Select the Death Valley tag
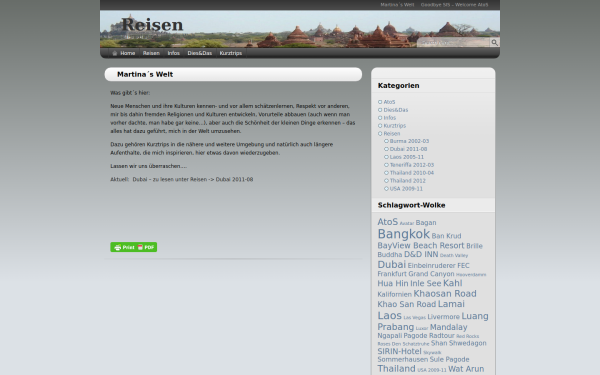 454,256
